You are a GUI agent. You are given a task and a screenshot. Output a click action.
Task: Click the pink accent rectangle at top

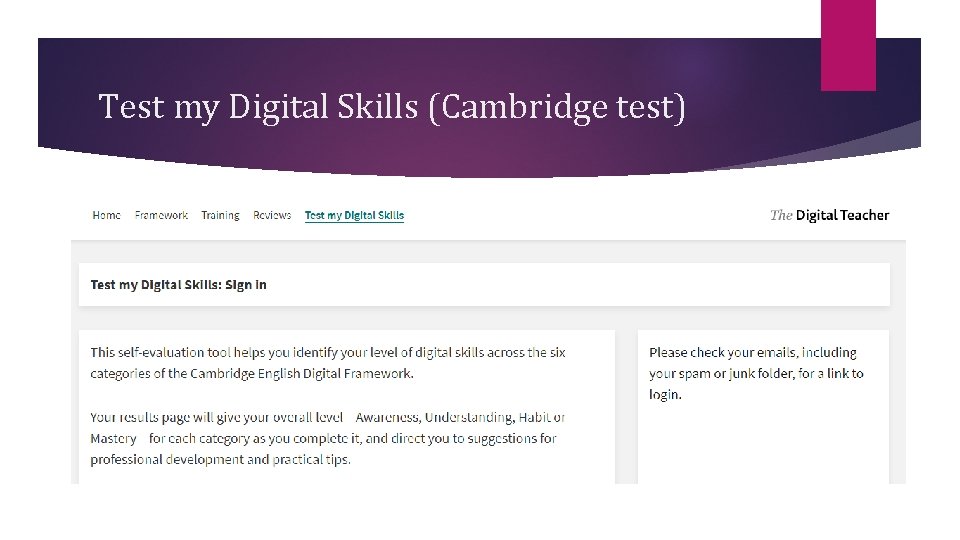tap(848, 45)
